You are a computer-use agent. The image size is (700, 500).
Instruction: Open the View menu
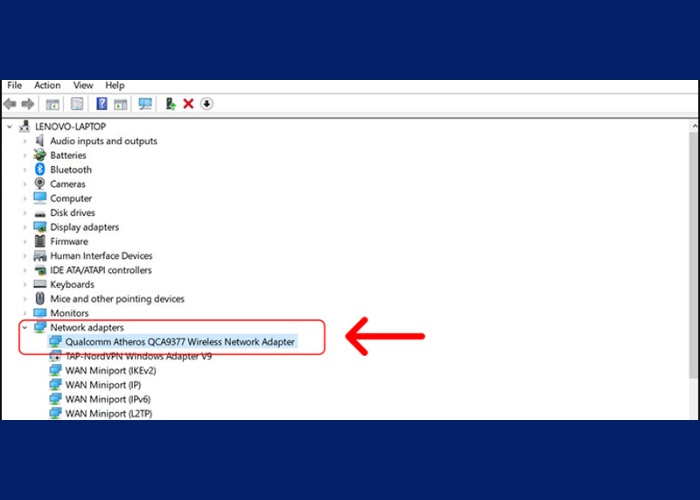pos(83,86)
